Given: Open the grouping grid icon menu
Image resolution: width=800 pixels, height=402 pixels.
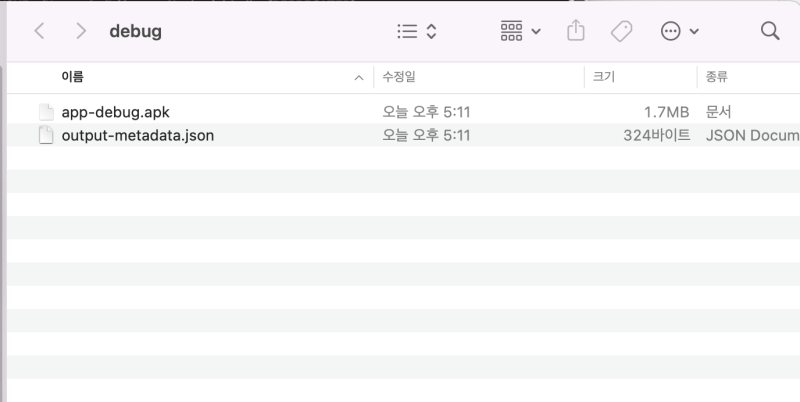Looking at the screenshot, I should [x=511, y=31].
